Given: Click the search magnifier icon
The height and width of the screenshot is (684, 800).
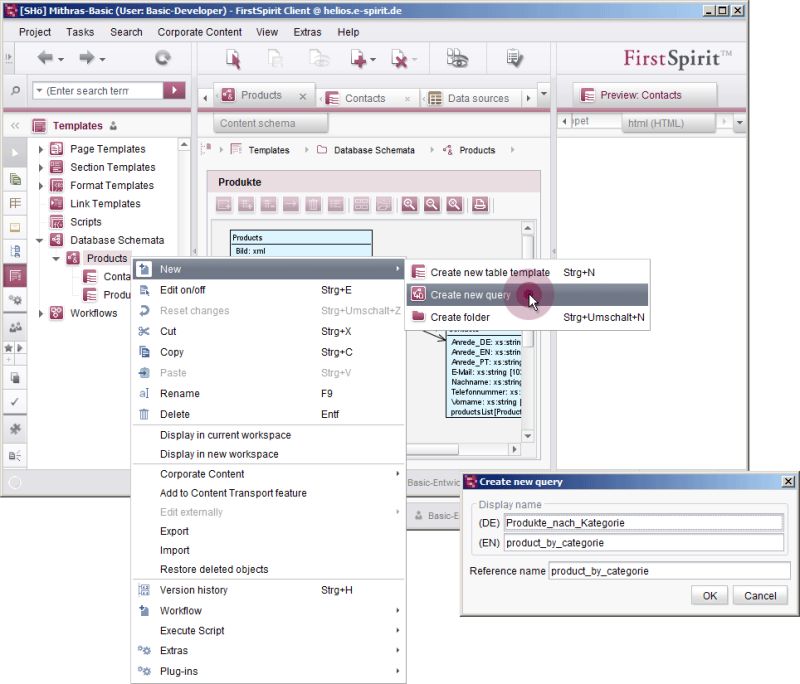Looking at the screenshot, I should (16, 91).
